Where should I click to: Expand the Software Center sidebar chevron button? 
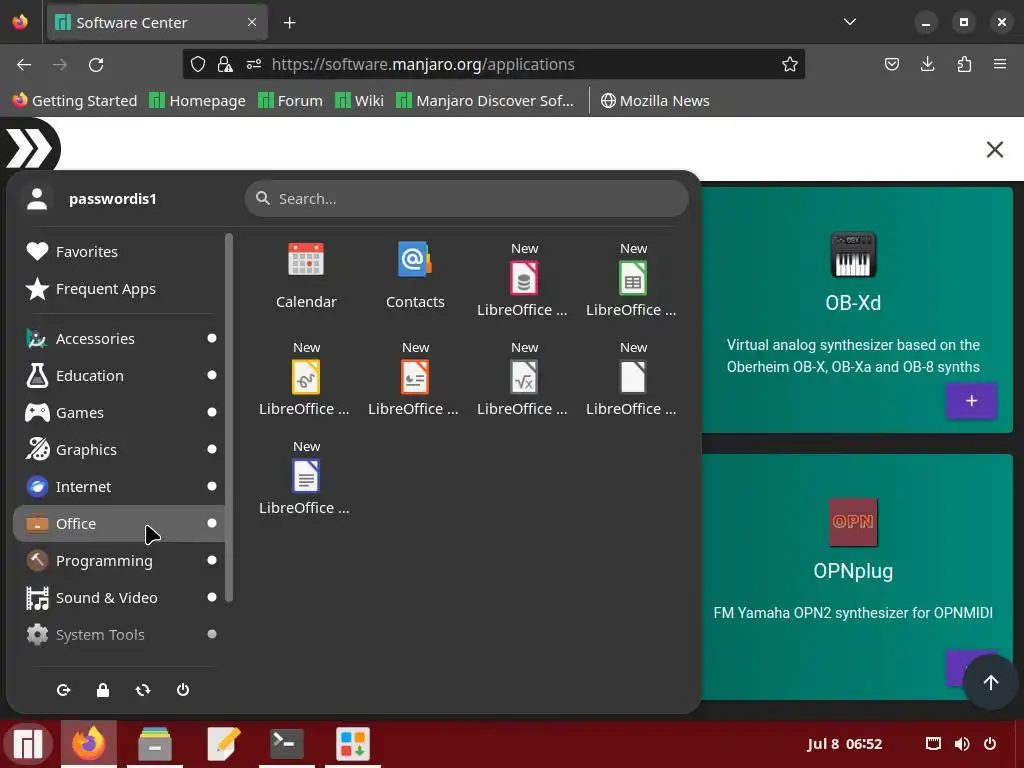click(29, 148)
